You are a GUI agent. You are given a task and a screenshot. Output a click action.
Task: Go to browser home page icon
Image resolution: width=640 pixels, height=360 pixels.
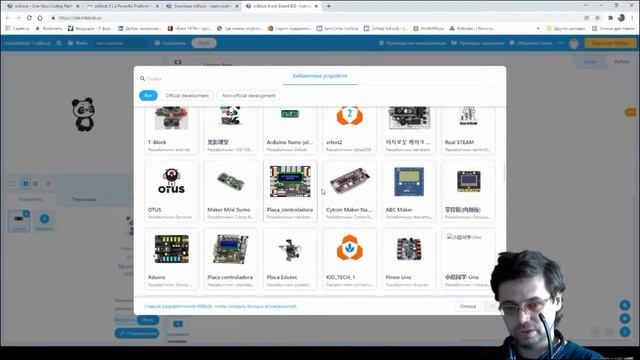[x=40, y=18]
